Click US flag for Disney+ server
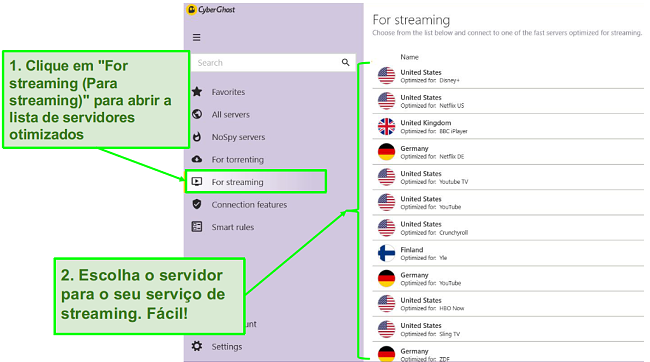650x362 pixels. [x=386, y=76]
